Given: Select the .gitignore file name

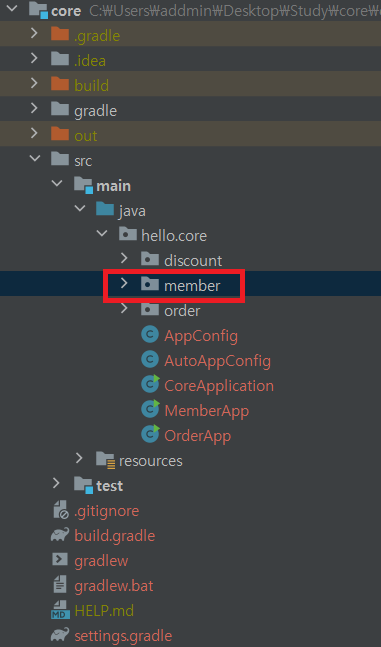Looking at the screenshot, I should pos(106,511).
